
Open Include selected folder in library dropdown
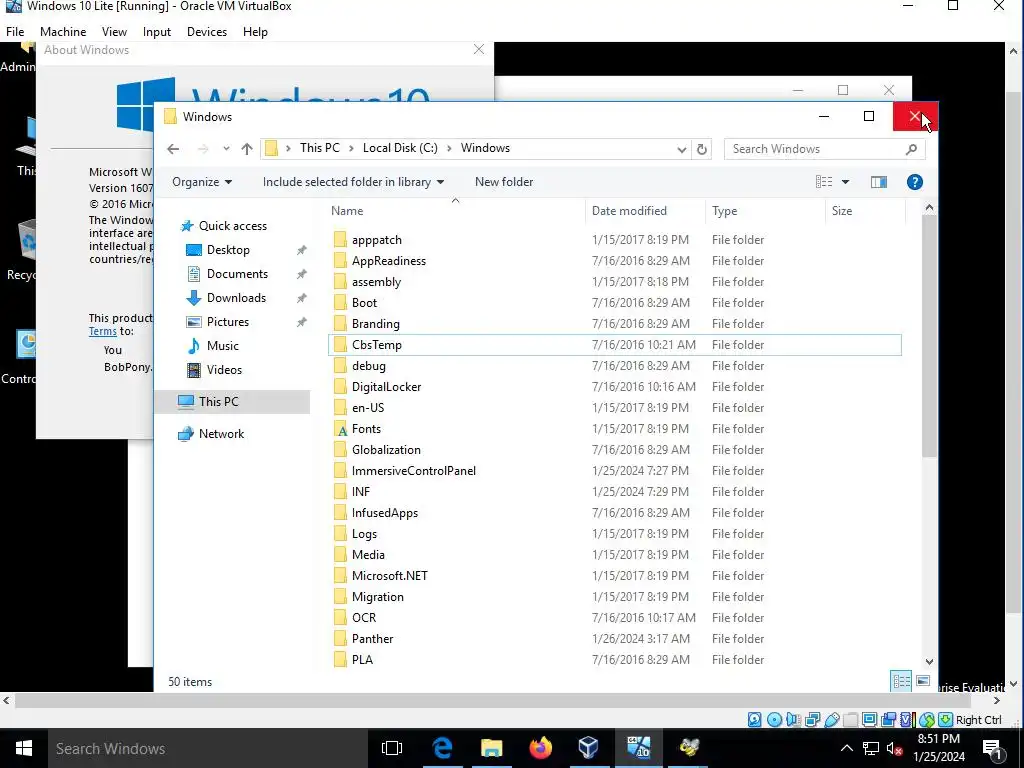[353, 182]
